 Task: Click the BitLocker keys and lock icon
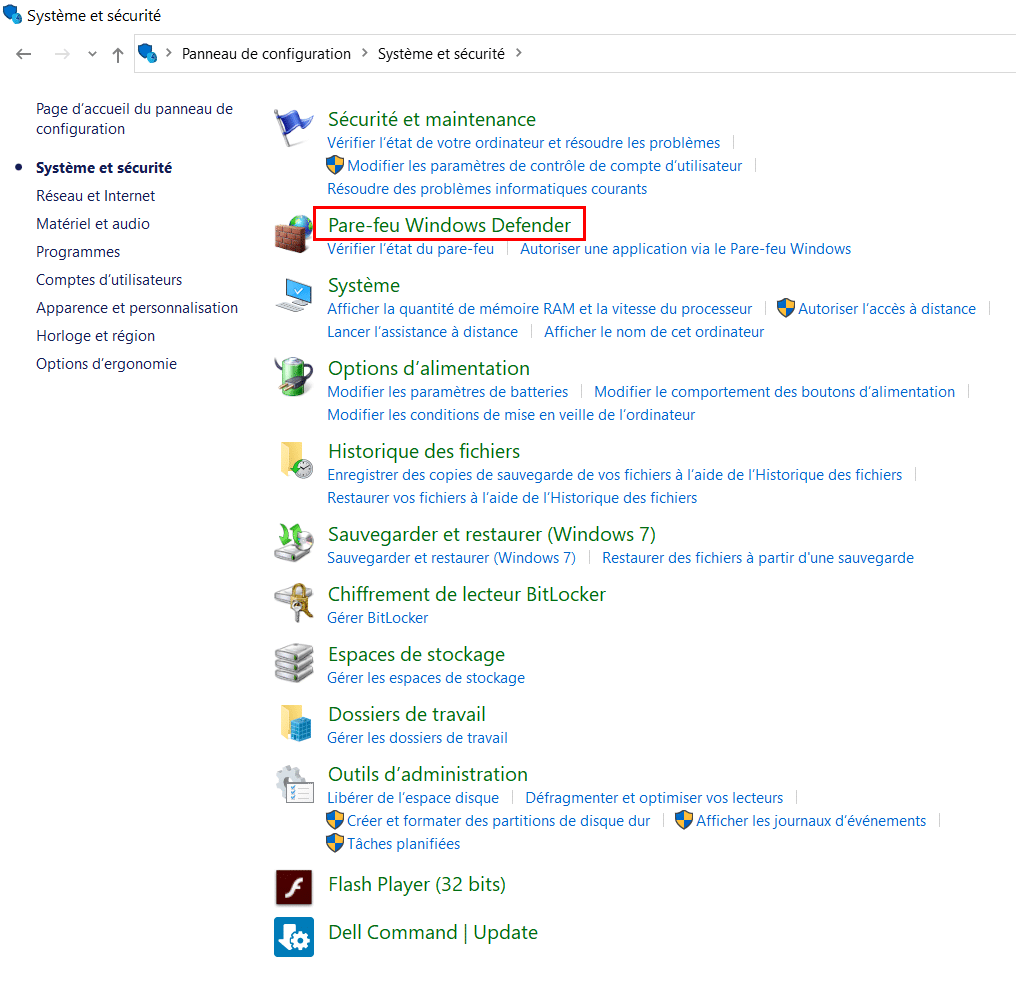(294, 603)
